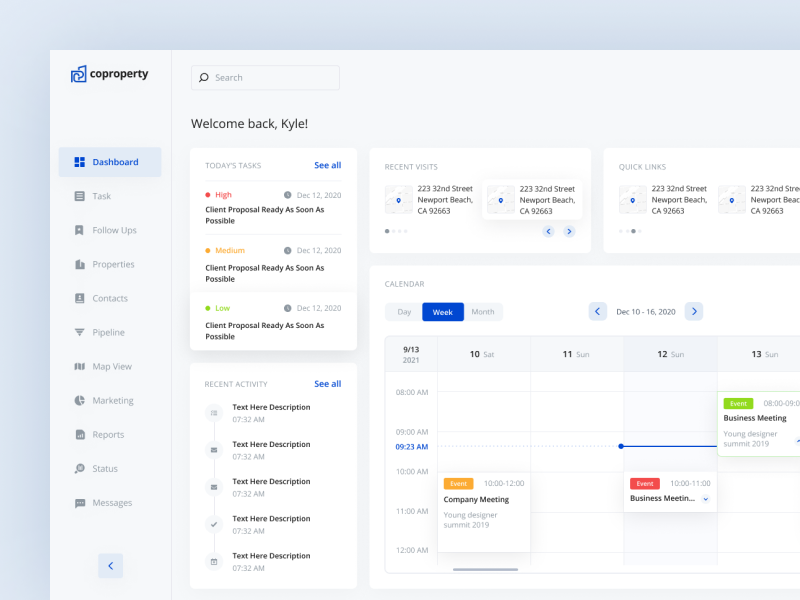Click active pagination dot in Quick Links

click(x=633, y=231)
